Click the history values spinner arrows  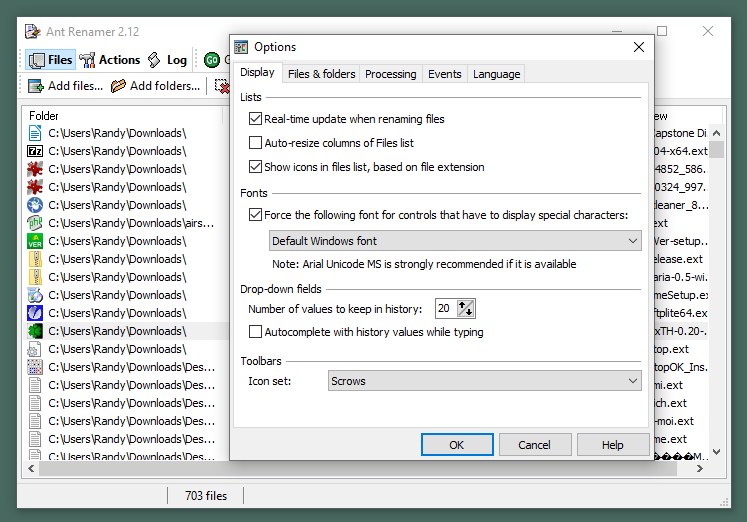(465, 309)
